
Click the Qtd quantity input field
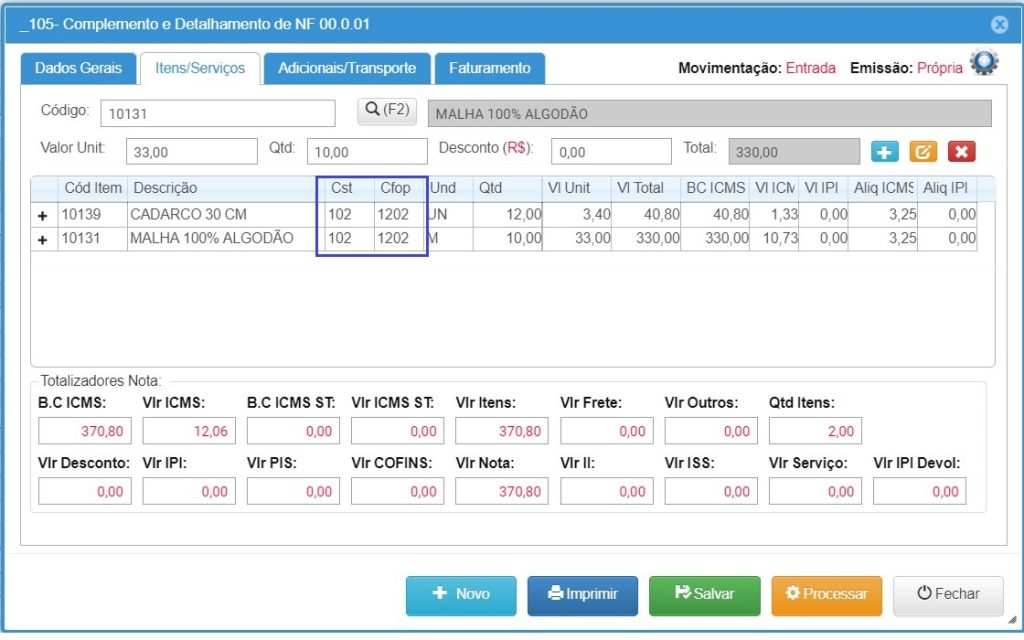(367, 152)
